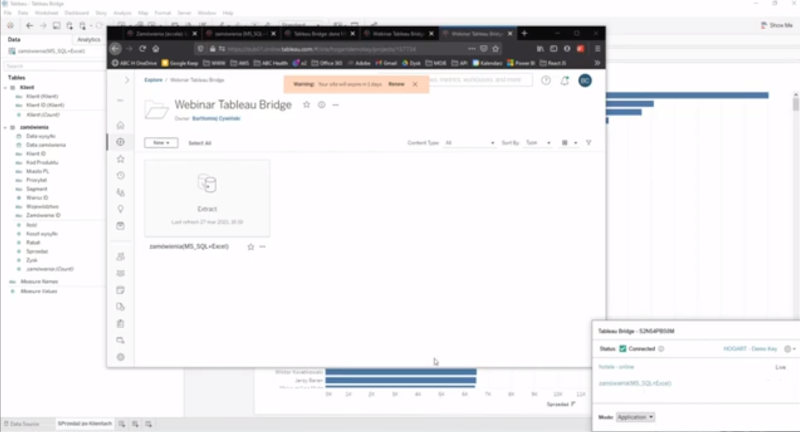Toggle the Connected status checkbox in Bridge
This screenshot has height=432, width=800.
point(622,349)
